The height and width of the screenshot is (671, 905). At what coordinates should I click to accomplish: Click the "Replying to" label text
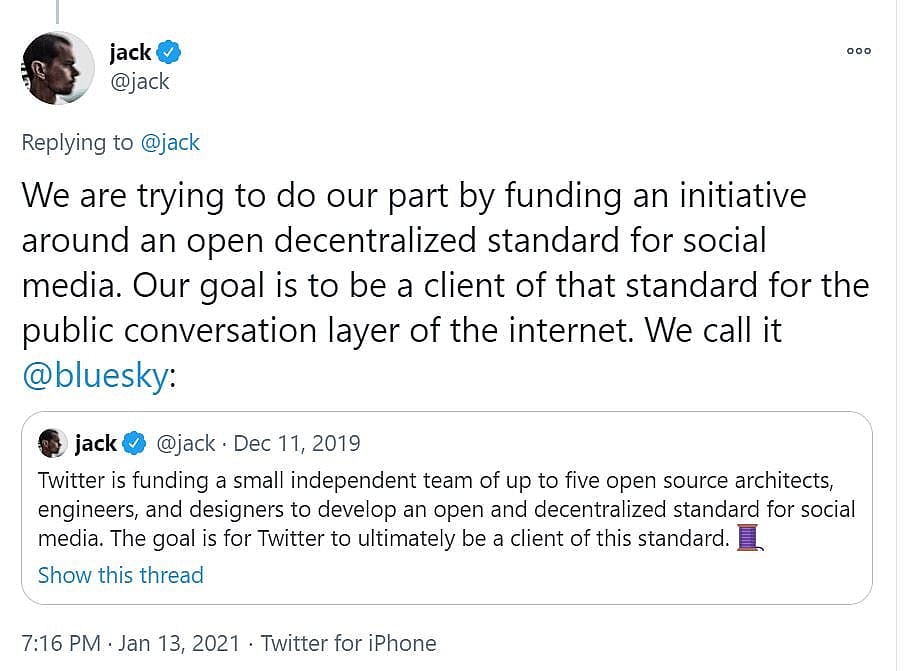[77, 142]
